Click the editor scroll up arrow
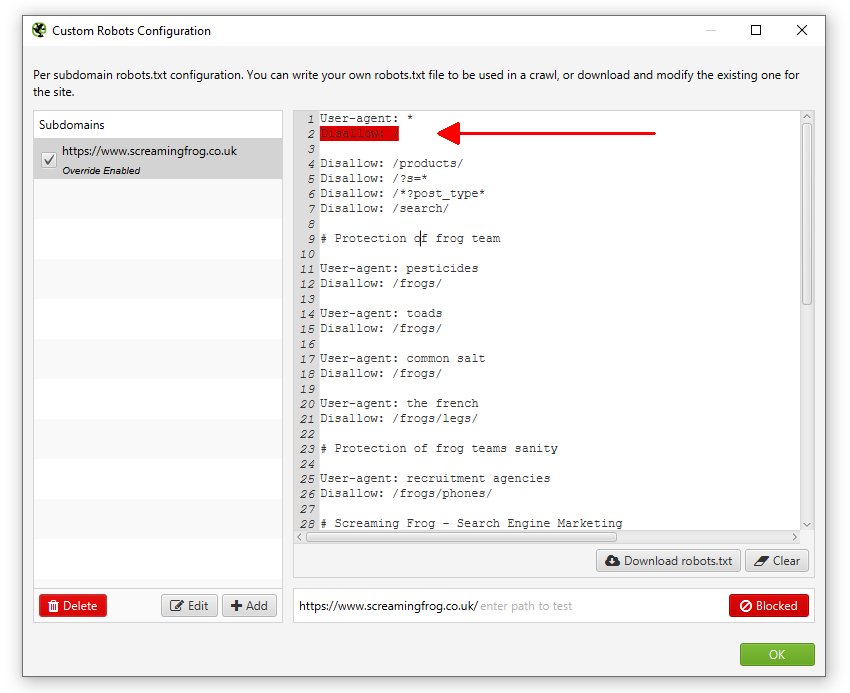The image size is (850, 693). click(807, 117)
